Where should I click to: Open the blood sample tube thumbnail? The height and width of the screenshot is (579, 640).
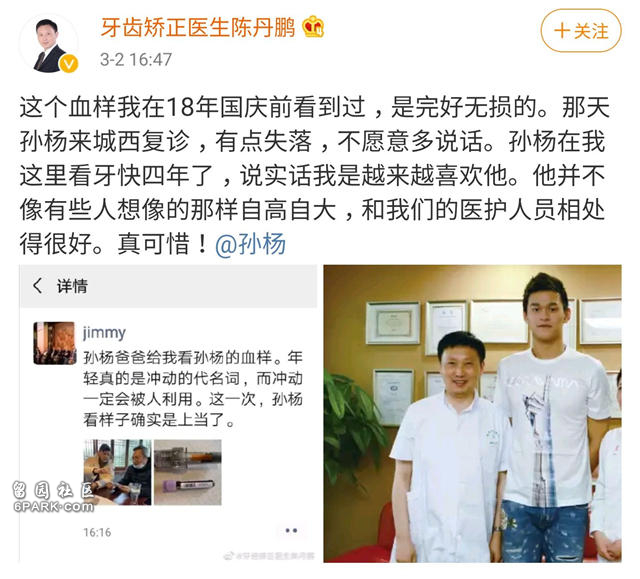[187, 472]
